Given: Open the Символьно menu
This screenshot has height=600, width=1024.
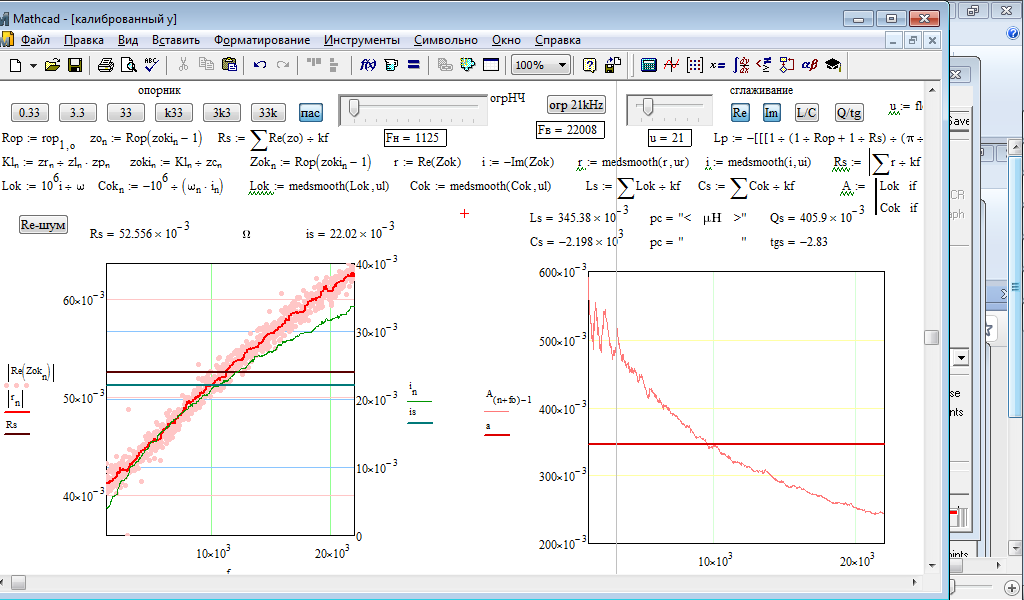Looking at the screenshot, I should 445,40.
